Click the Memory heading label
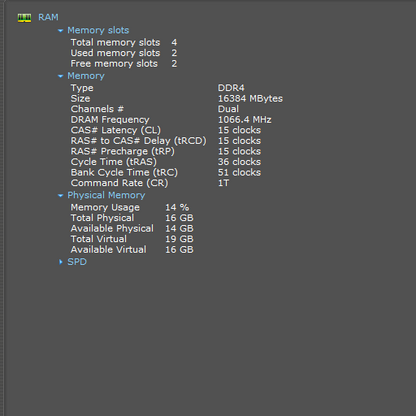This screenshot has height=416, width=416. 86,76
